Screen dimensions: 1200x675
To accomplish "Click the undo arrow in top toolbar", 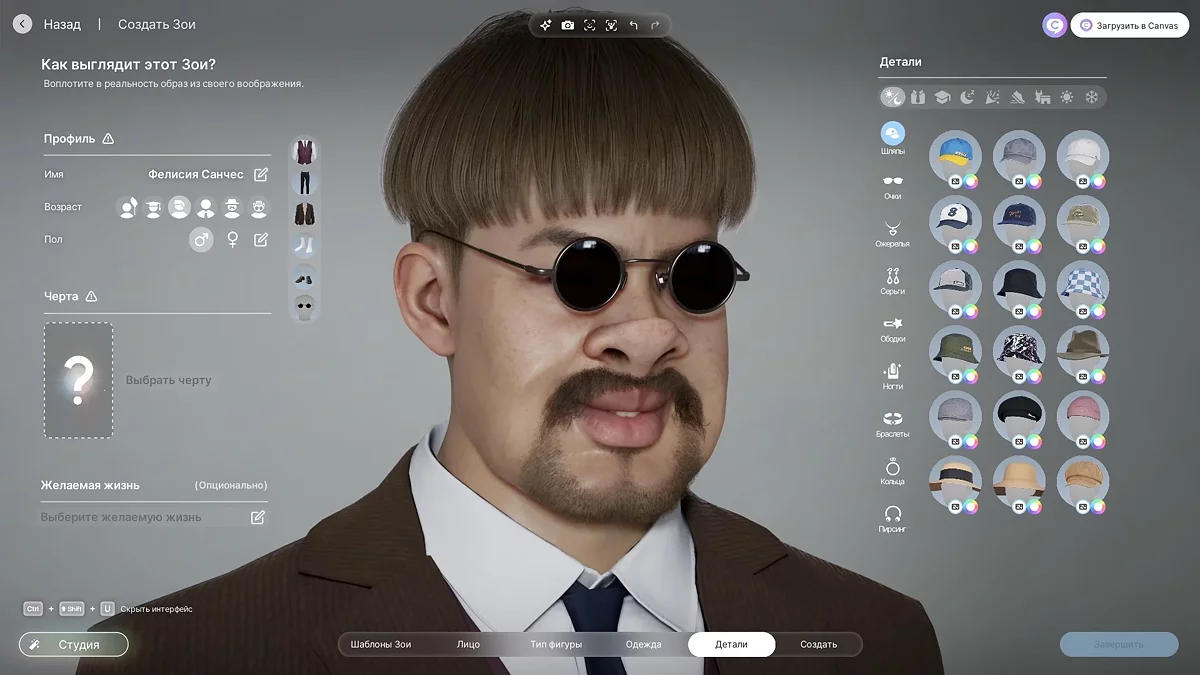I will tap(633, 25).
